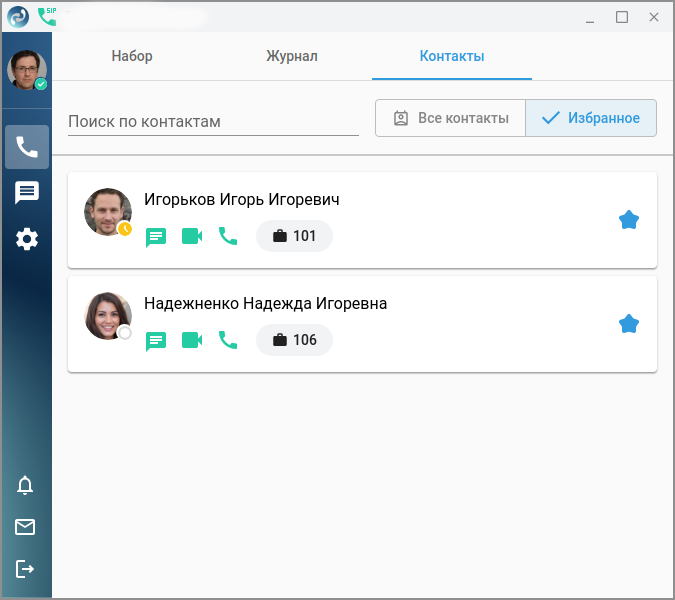The height and width of the screenshot is (600, 675).
Task: Remove Игорьков Игорь Игоревич from favorites star
Action: click(x=629, y=220)
